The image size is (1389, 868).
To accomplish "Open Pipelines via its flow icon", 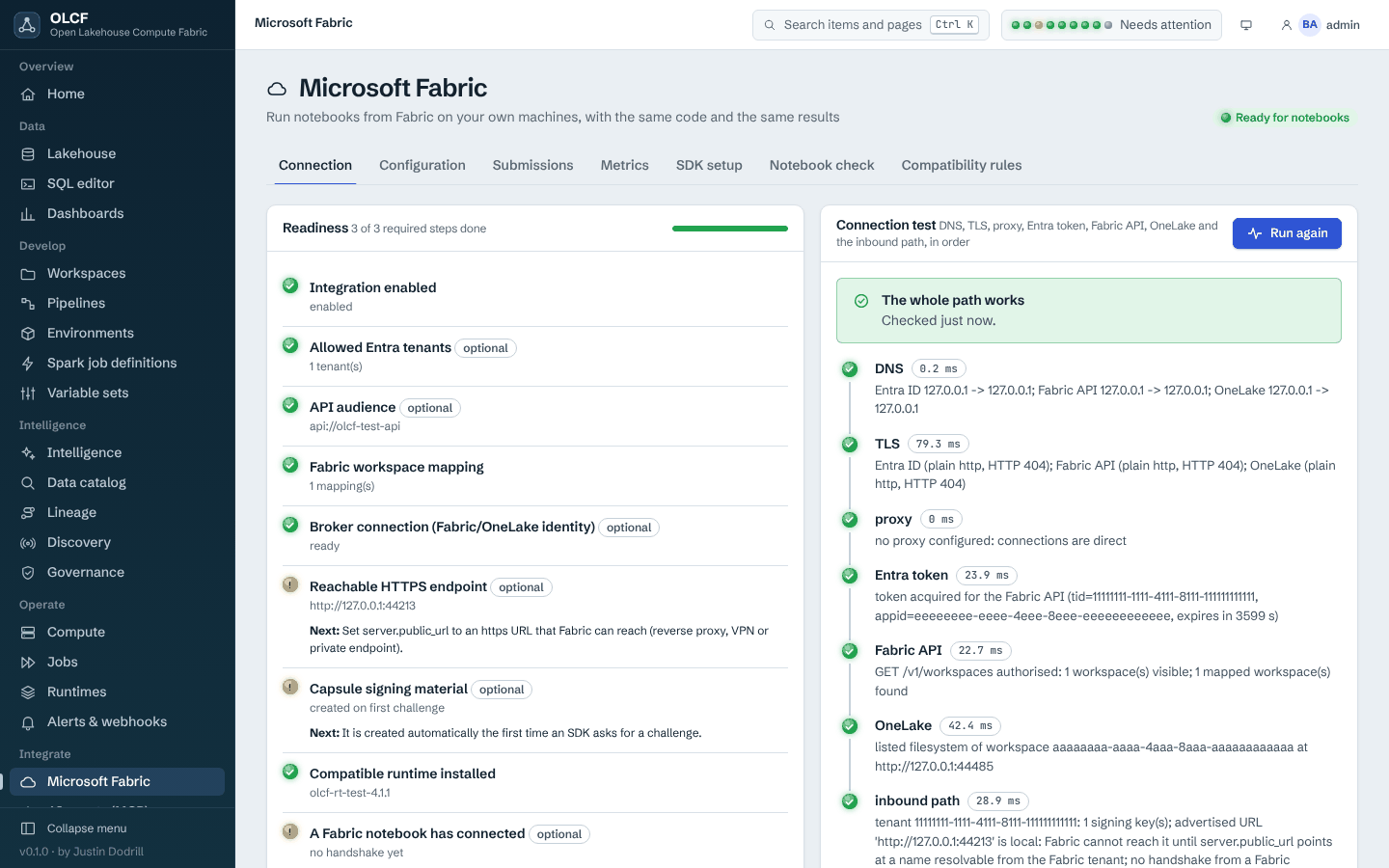I will point(28,304).
